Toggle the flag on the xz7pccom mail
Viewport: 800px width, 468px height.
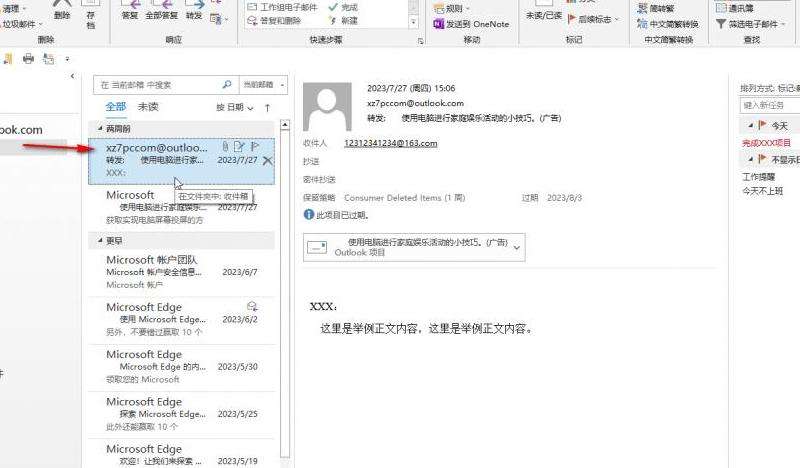point(255,147)
